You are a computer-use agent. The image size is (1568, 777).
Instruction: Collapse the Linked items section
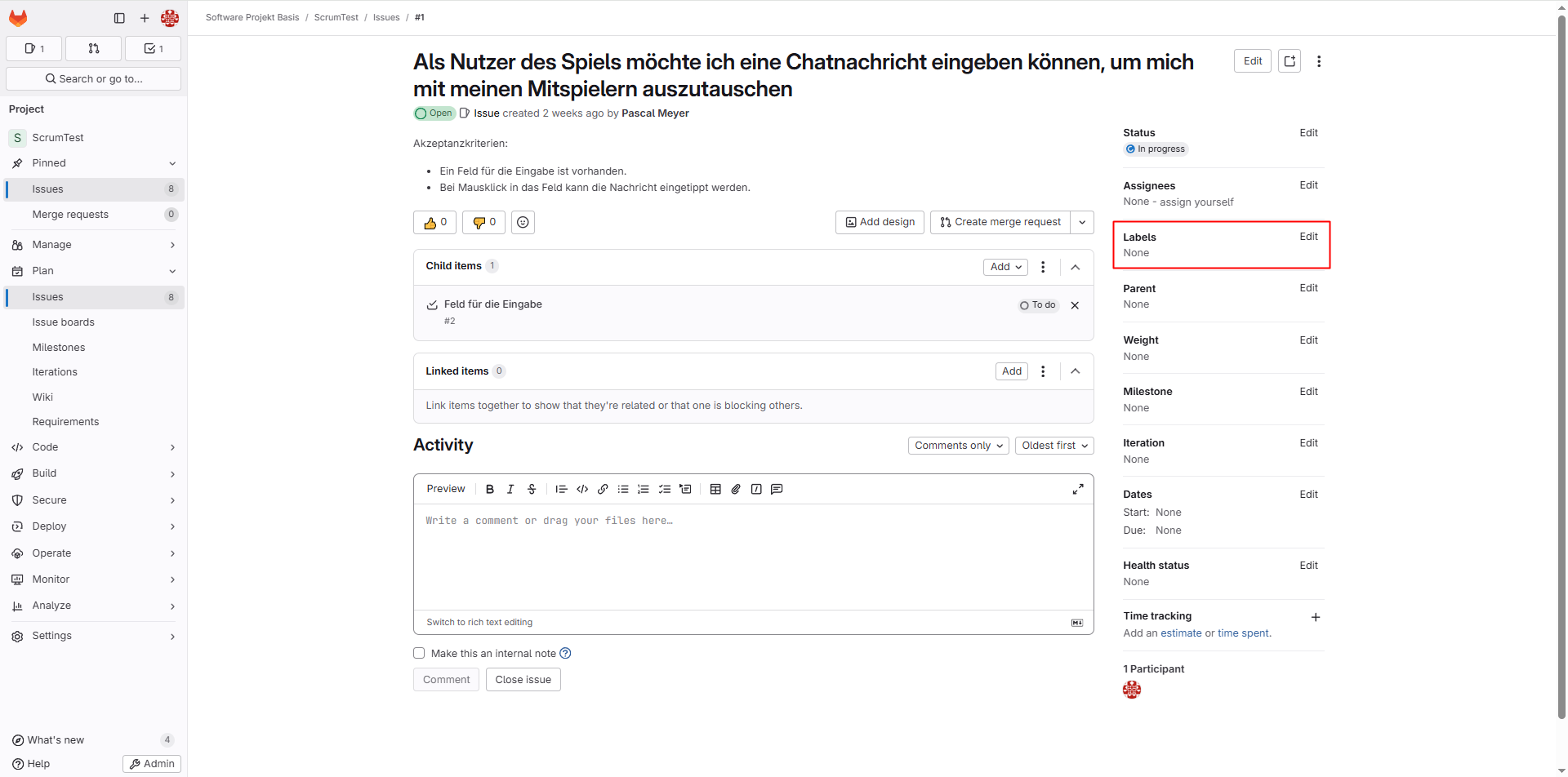coord(1076,371)
